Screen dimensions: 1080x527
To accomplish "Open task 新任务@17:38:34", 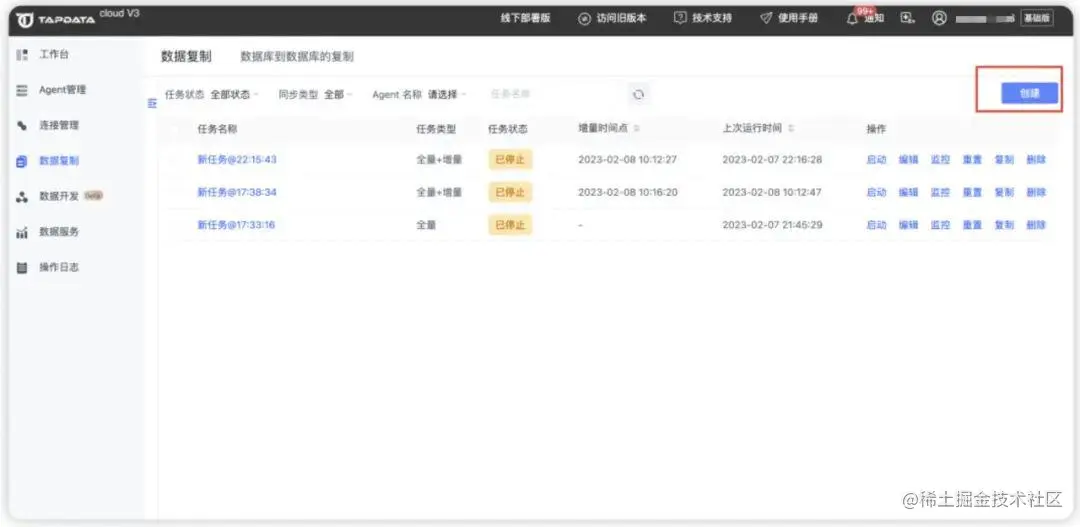I will (x=236, y=192).
